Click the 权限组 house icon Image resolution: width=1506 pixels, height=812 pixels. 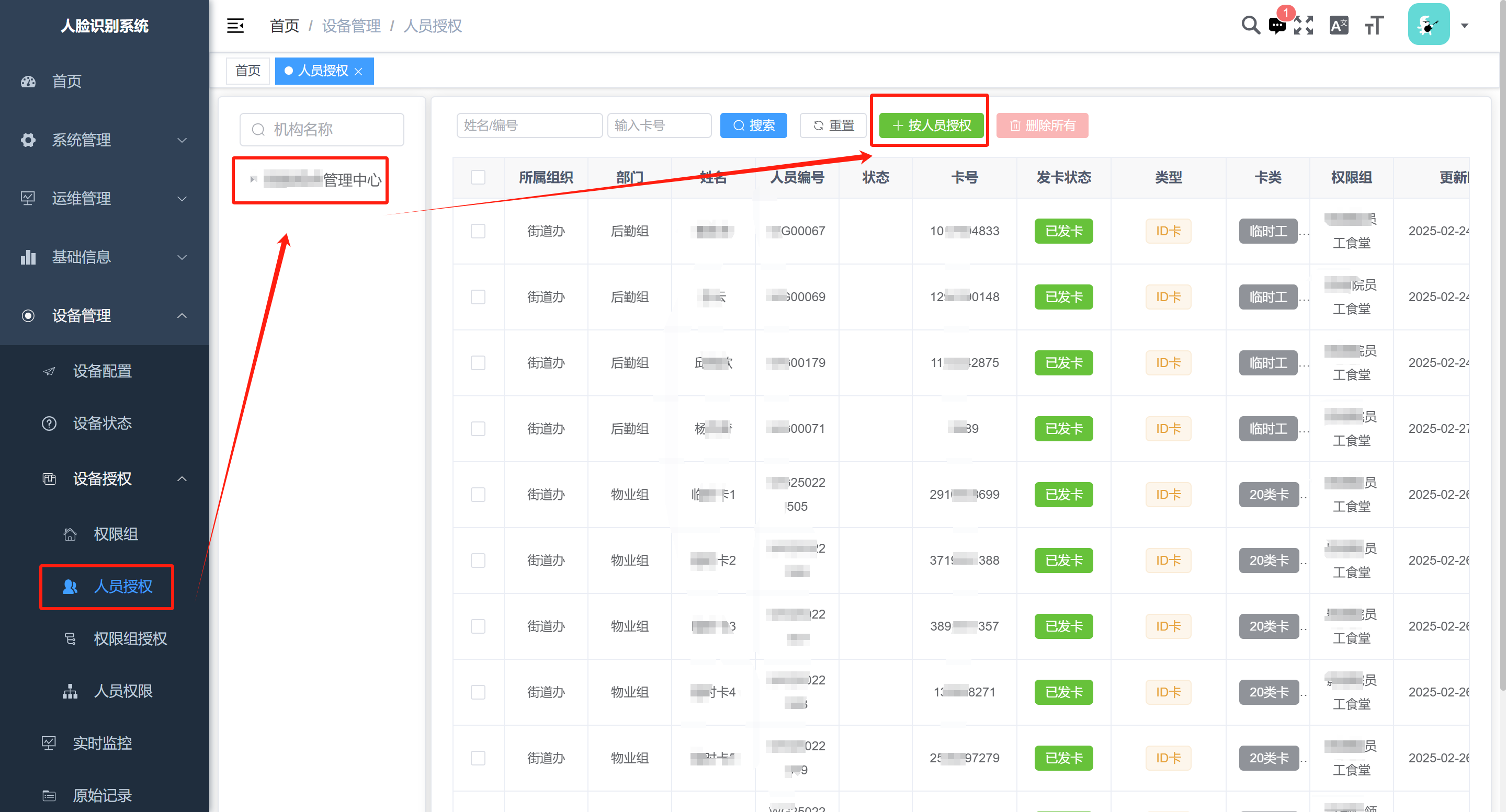pos(70,534)
